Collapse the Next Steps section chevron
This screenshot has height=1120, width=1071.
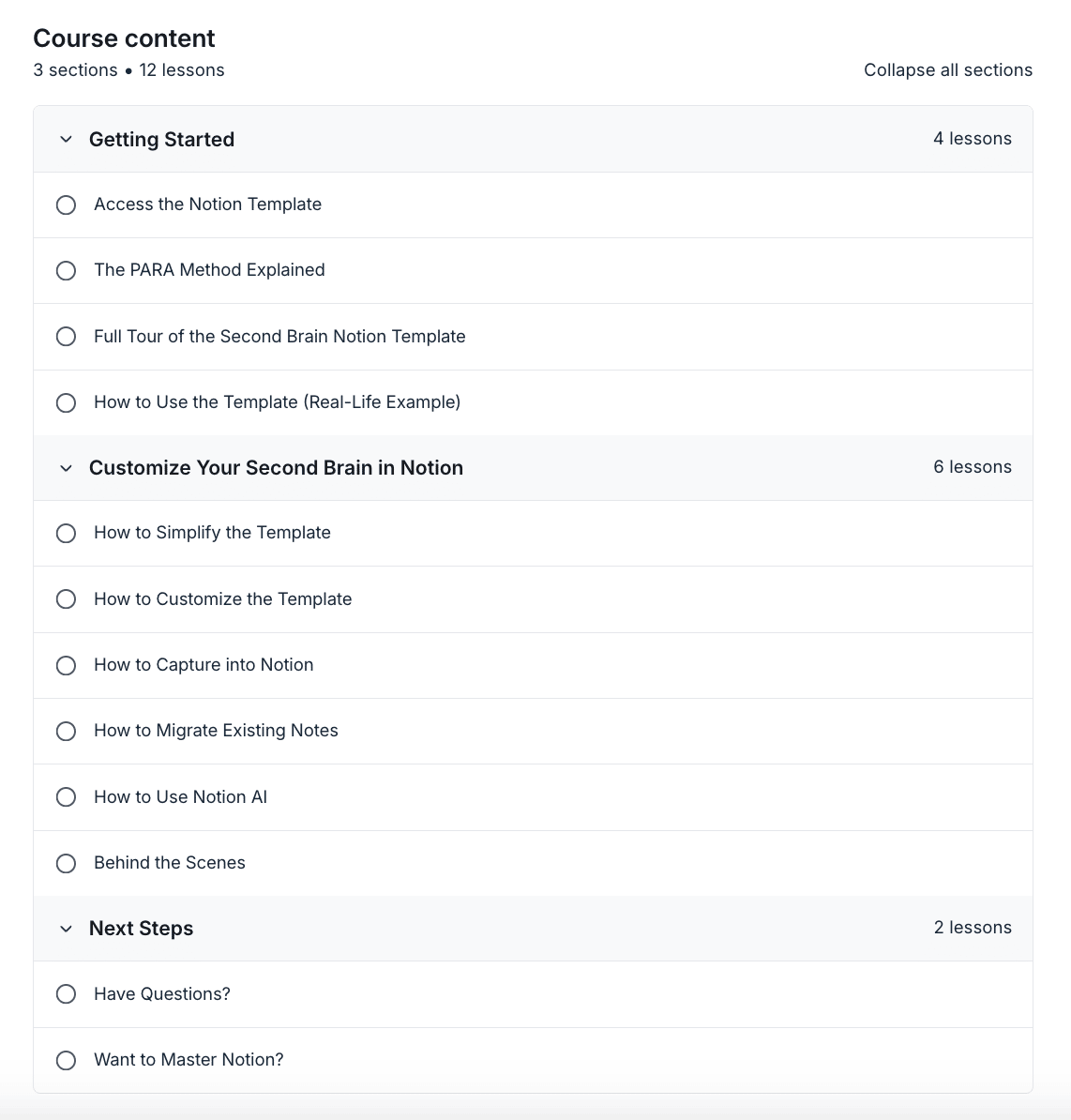[66, 930]
